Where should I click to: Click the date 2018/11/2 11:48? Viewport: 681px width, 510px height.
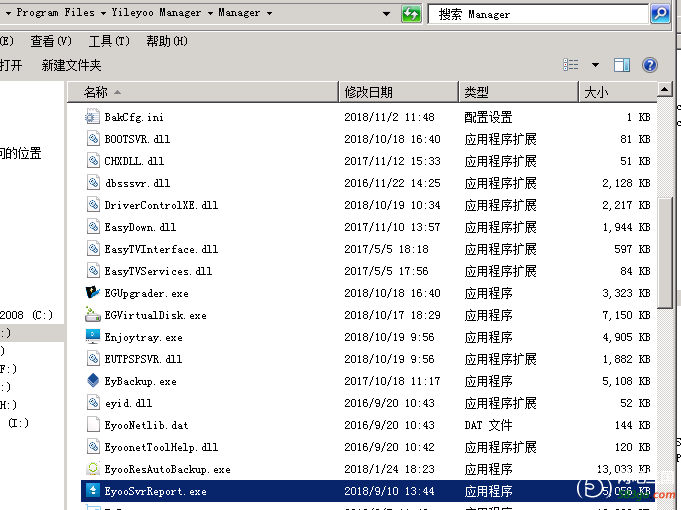[x=389, y=117]
